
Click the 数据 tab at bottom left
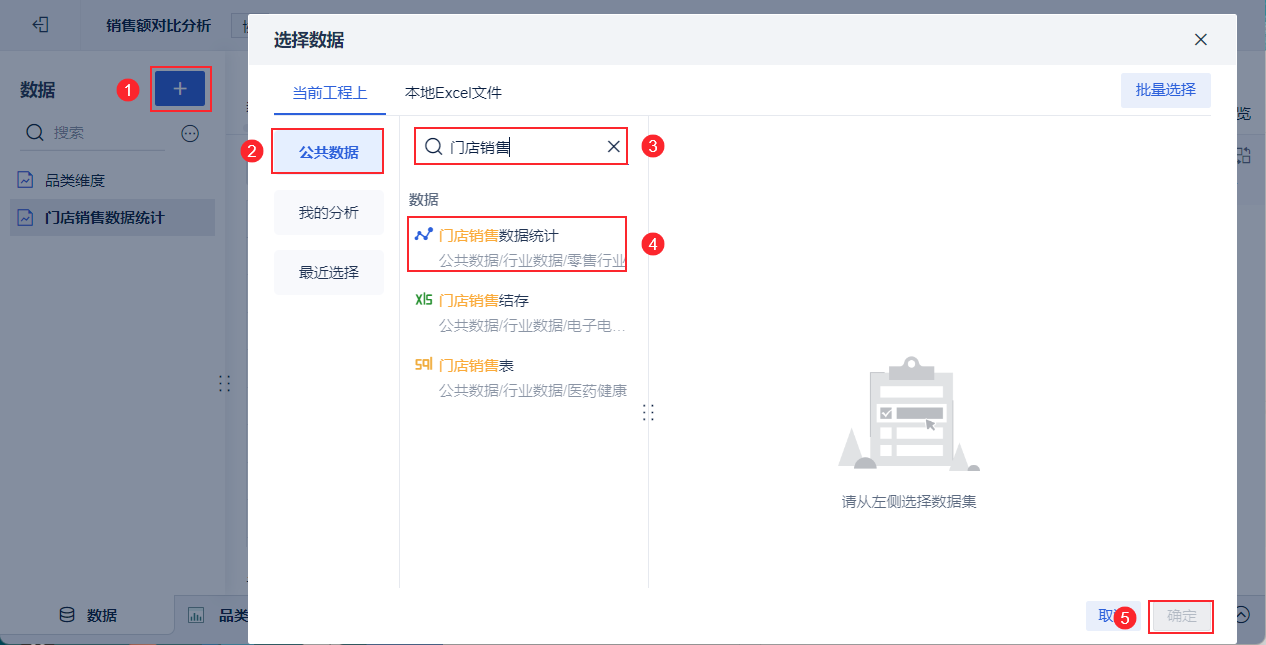tap(88, 615)
